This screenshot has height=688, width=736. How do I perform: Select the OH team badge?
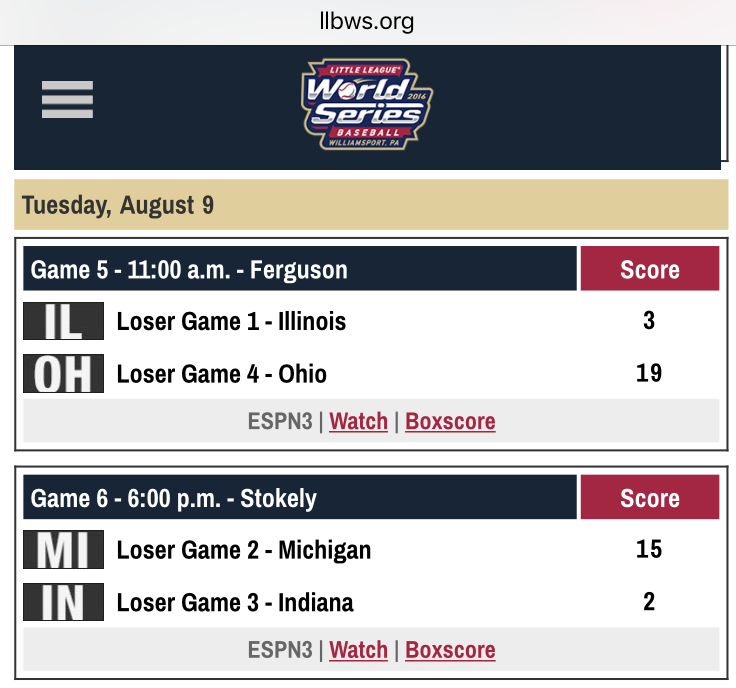pos(63,374)
